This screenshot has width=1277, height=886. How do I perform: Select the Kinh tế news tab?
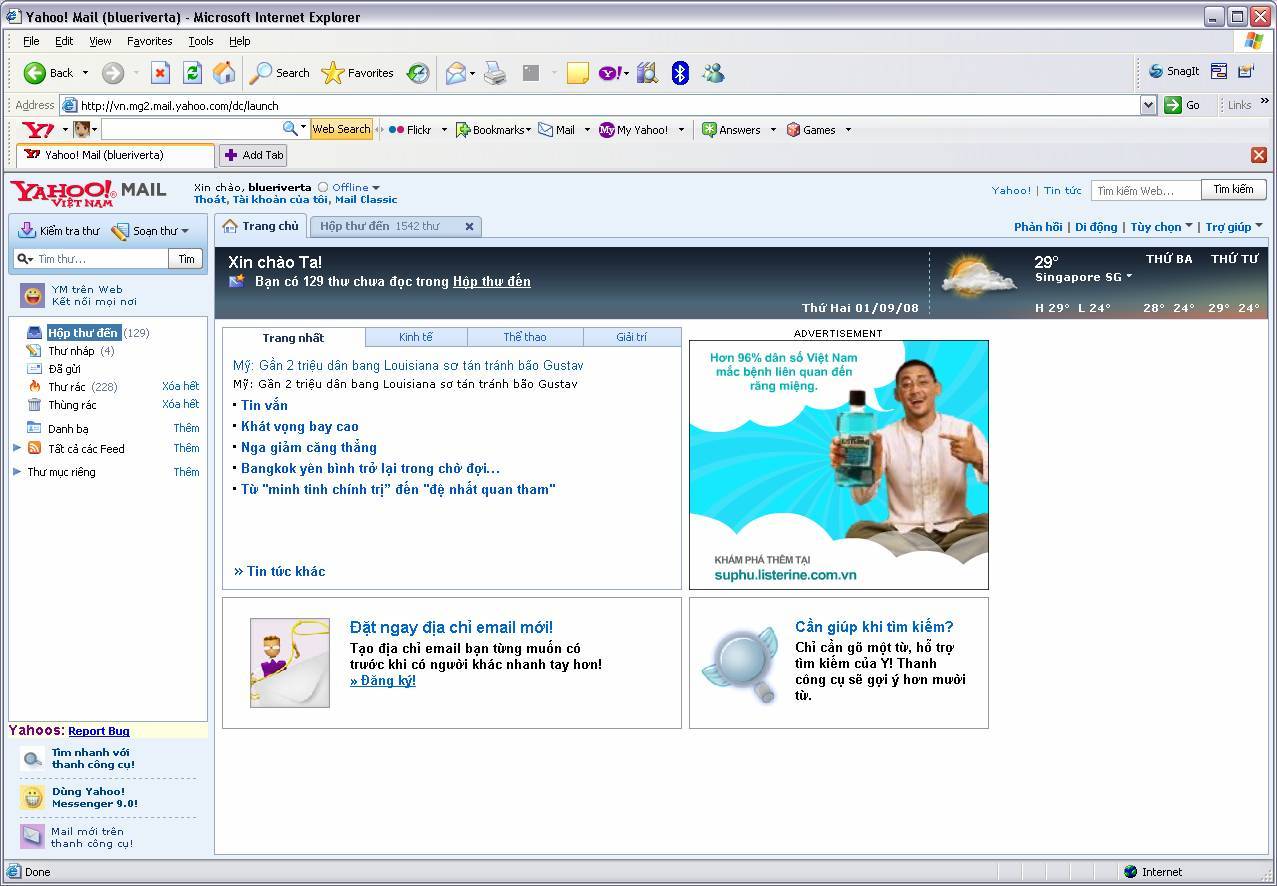(416, 337)
